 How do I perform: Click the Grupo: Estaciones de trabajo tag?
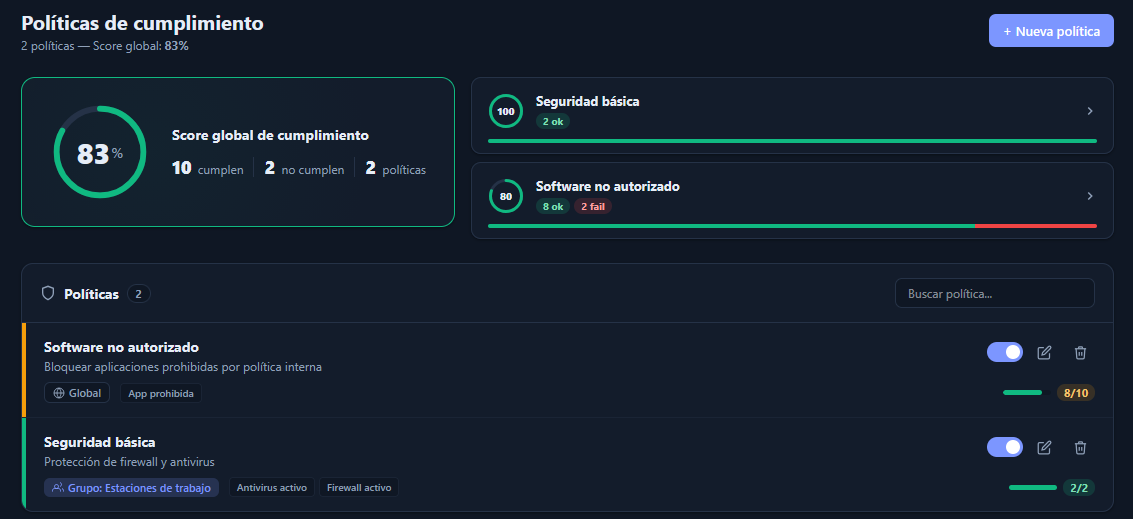click(x=131, y=488)
